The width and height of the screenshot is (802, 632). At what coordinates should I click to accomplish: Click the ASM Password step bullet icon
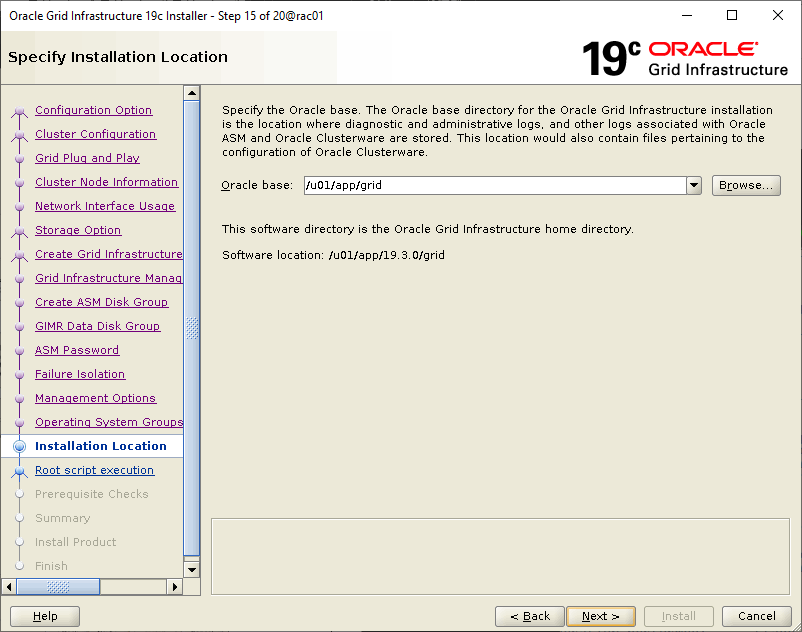(19, 351)
